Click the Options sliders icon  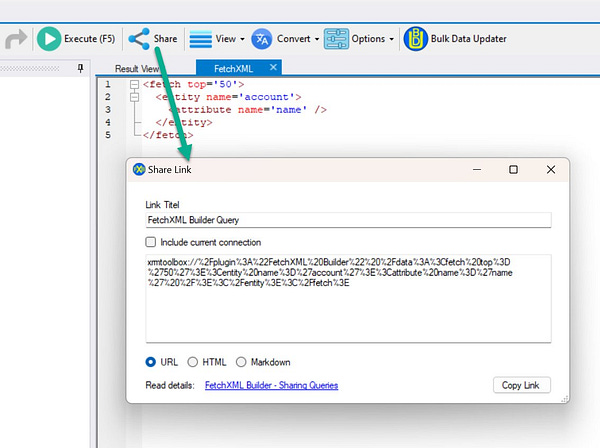pyautogui.click(x=336, y=39)
